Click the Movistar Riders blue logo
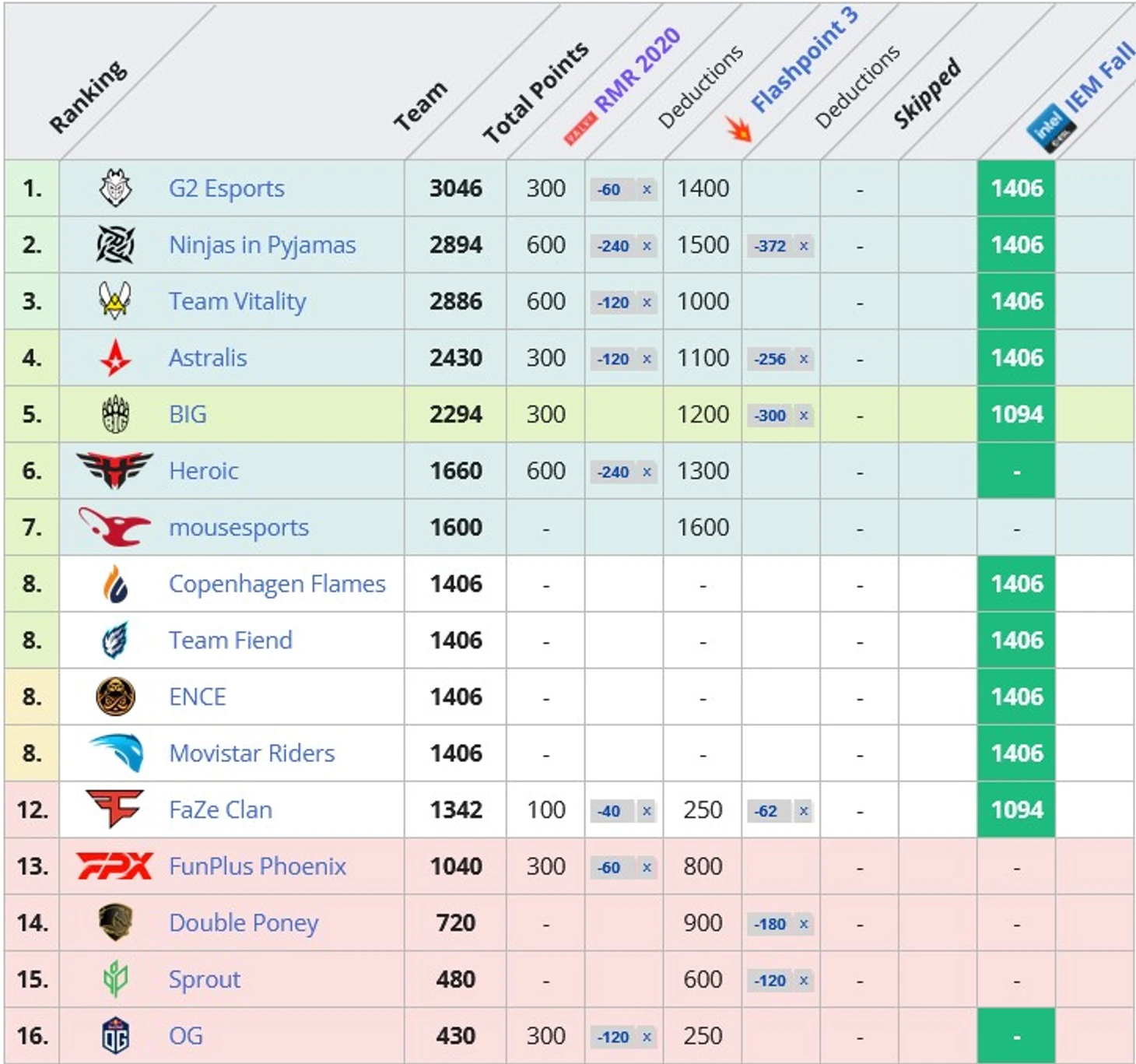The height and width of the screenshot is (1064, 1136). 117,753
